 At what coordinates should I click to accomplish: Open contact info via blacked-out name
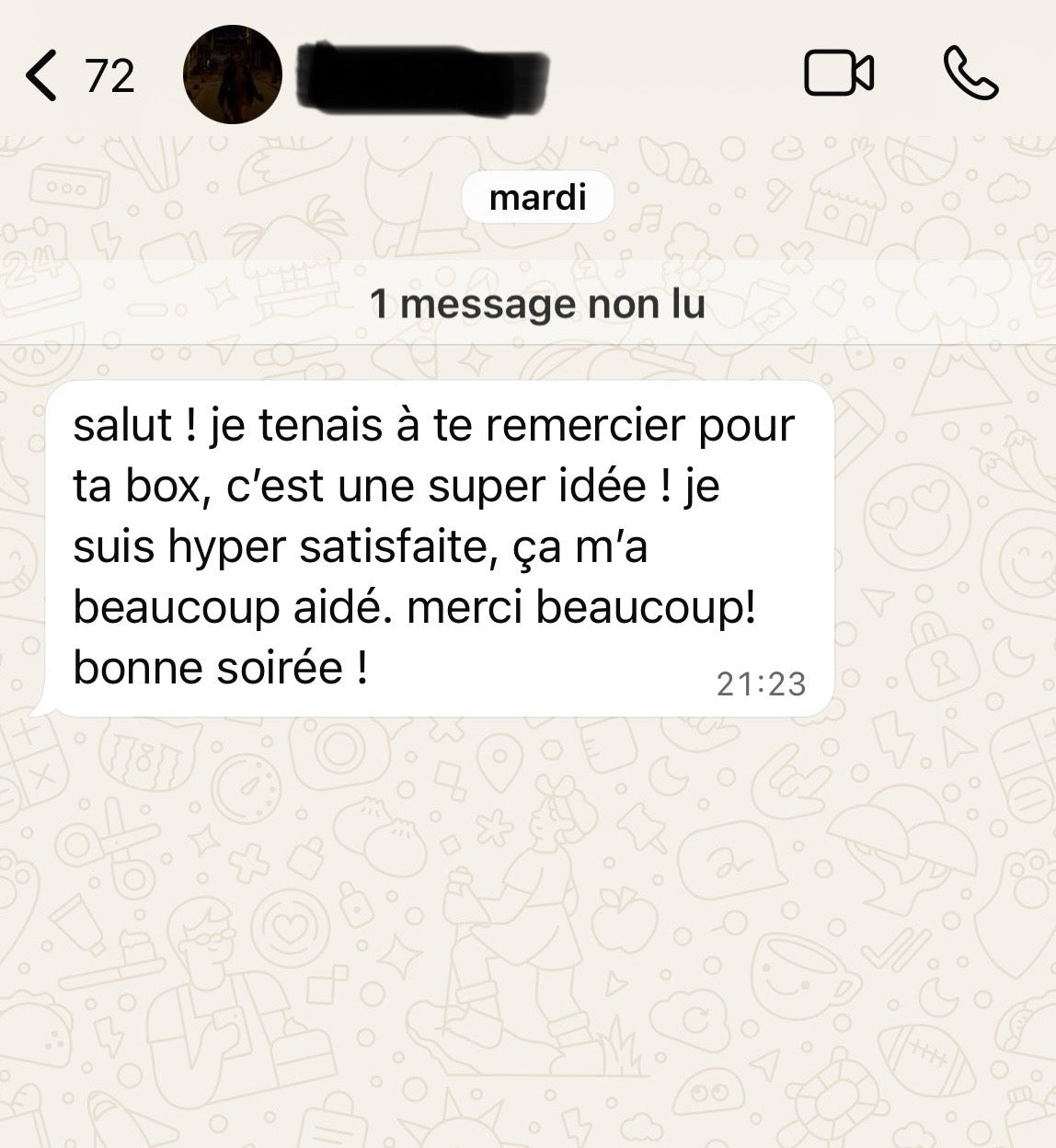click(424, 78)
